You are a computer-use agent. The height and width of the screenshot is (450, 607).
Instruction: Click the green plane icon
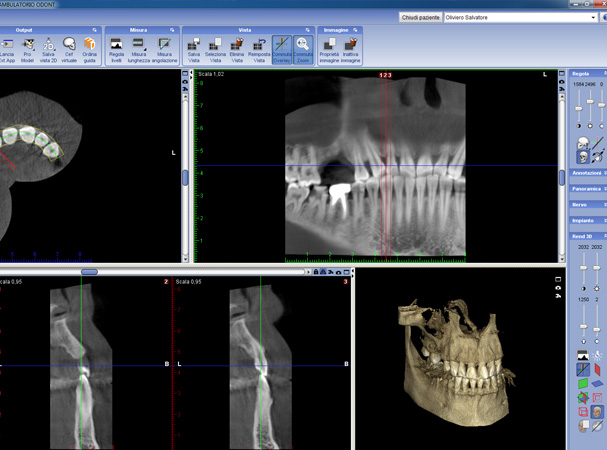click(x=583, y=384)
